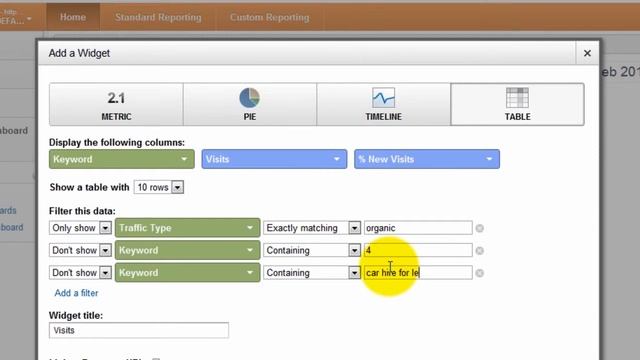
Task: Open the Visits column dropdown
Action: (274, 159)
